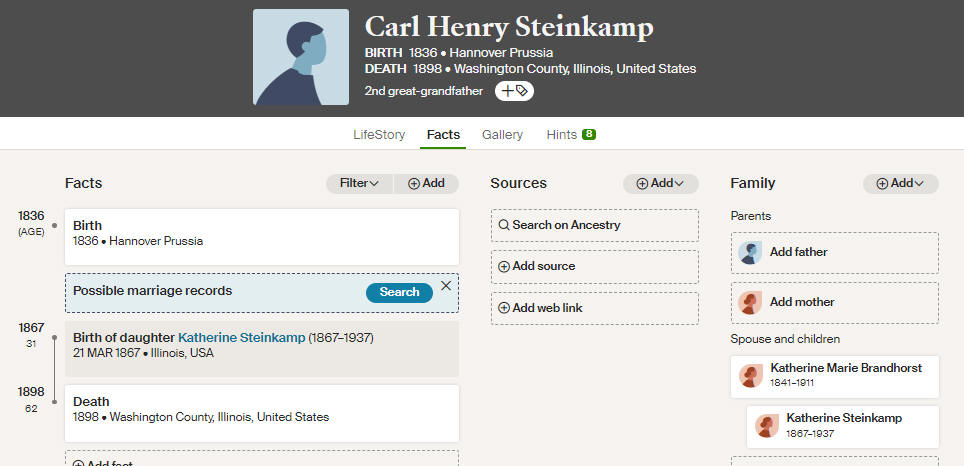Image resolution: width=964 pixels, height=466 pixels.
Task: Click Katherine Steinkamp's child avatar icon
Action: tap(767, 426)
